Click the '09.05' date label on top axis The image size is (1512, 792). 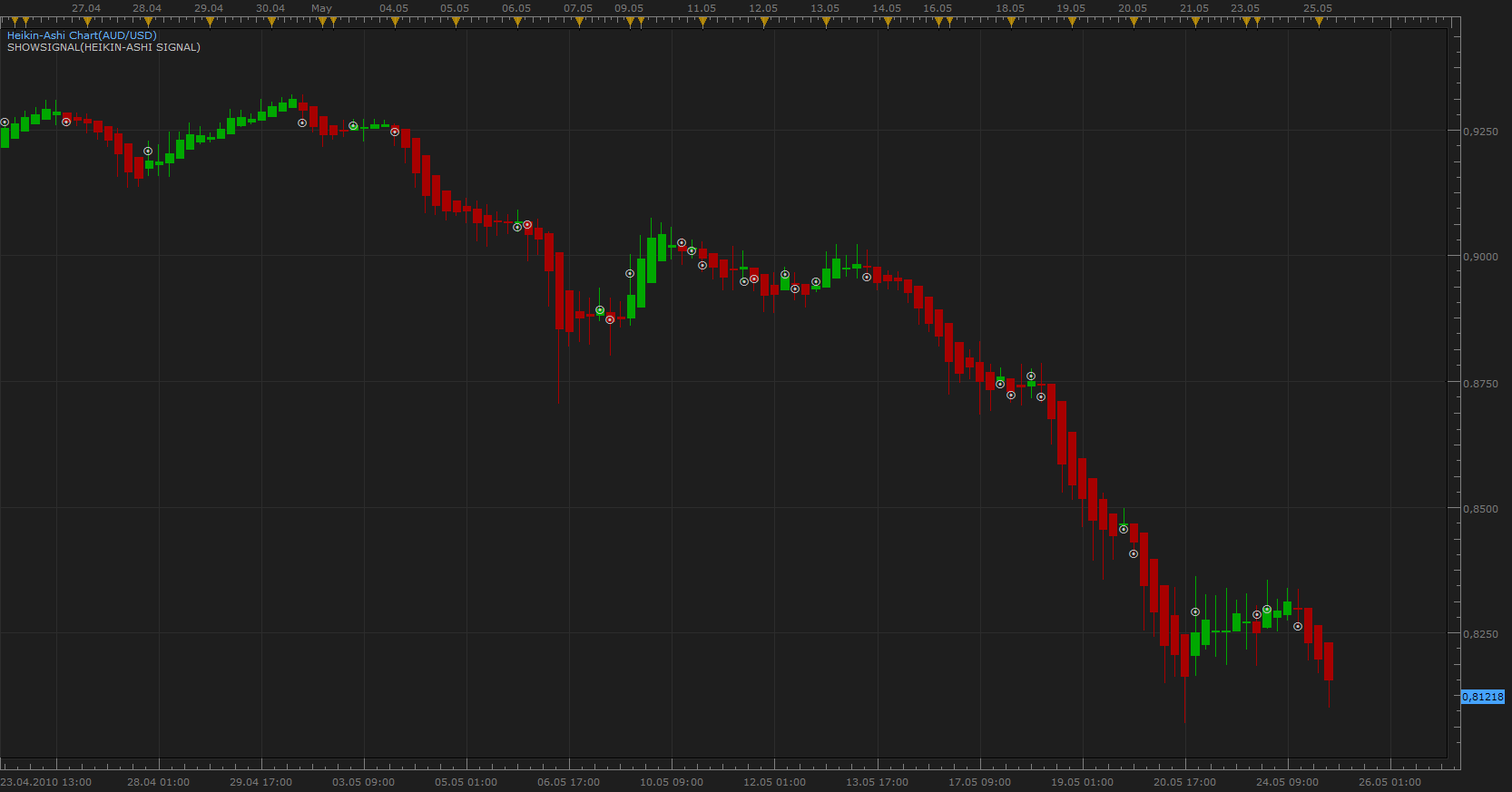click(629, 8)
